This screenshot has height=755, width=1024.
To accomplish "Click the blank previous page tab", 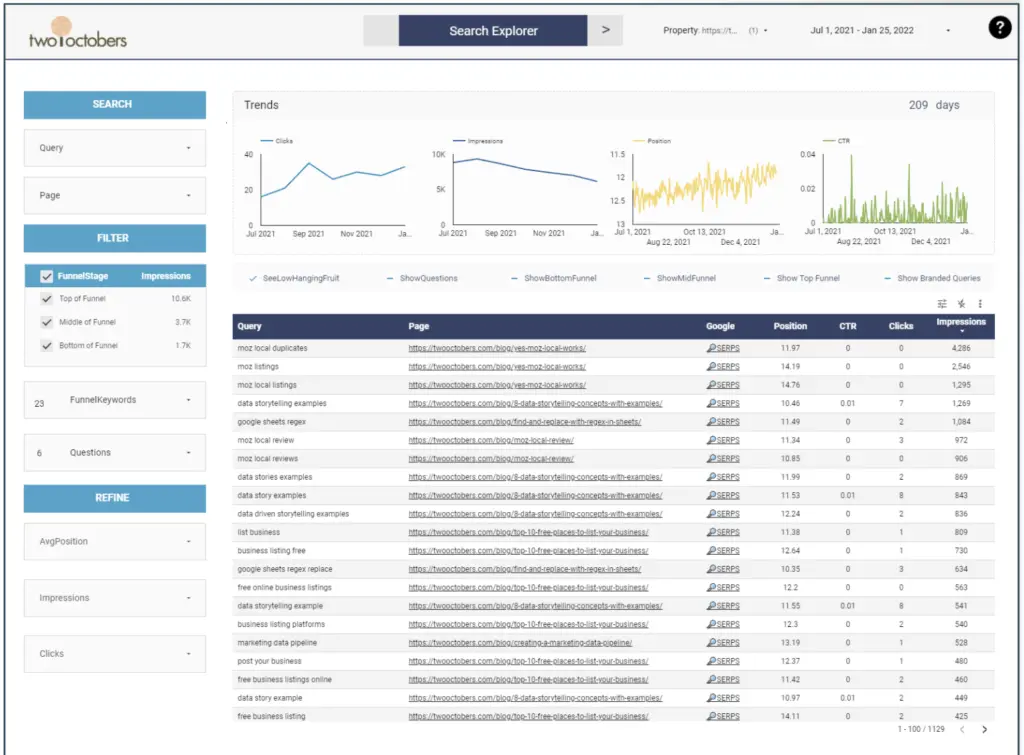I will (x=381, y=31).
